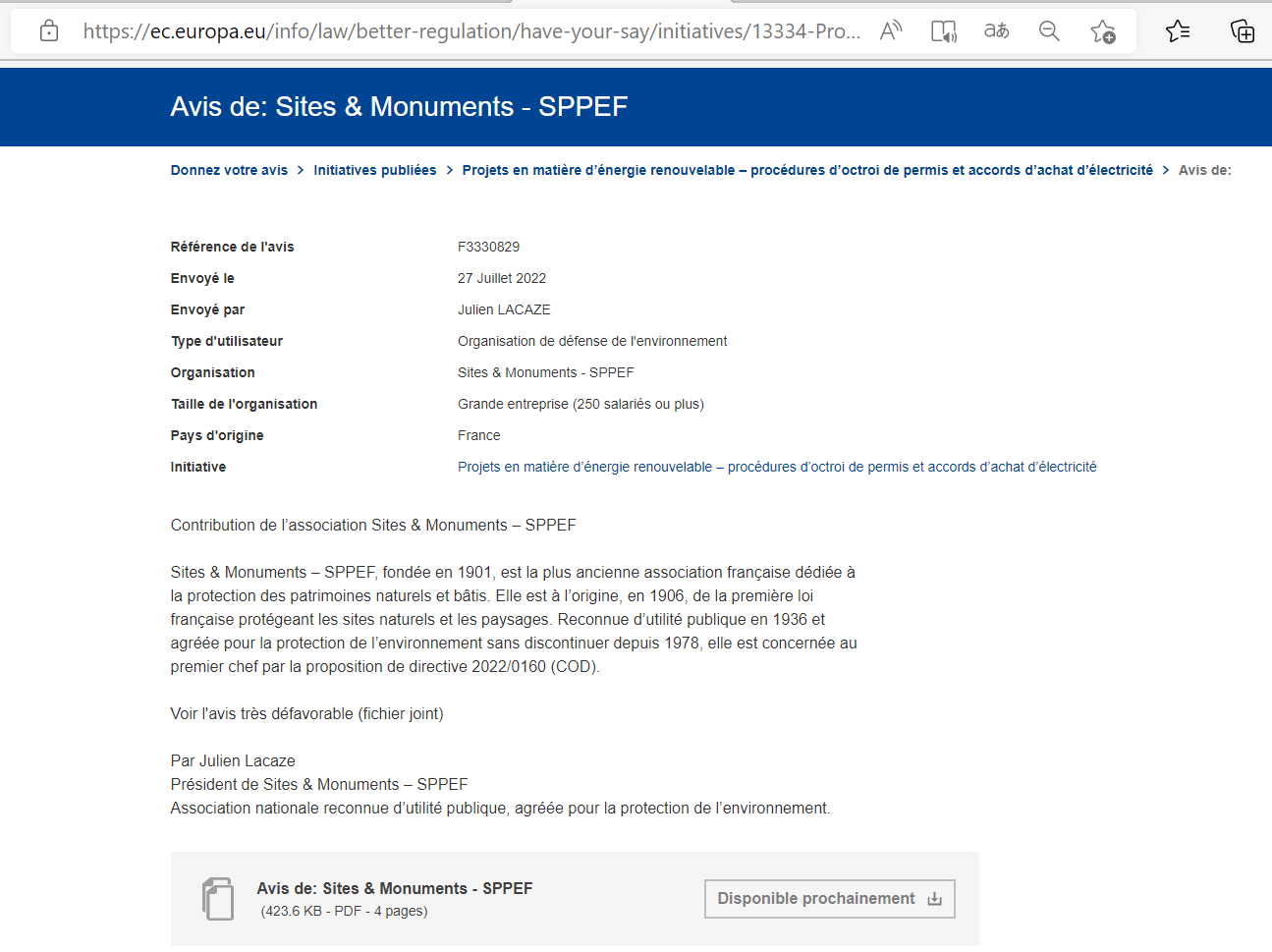This screenshot has width=1272, height=952.
Task: Click the country value France
Action: point(479,435)
